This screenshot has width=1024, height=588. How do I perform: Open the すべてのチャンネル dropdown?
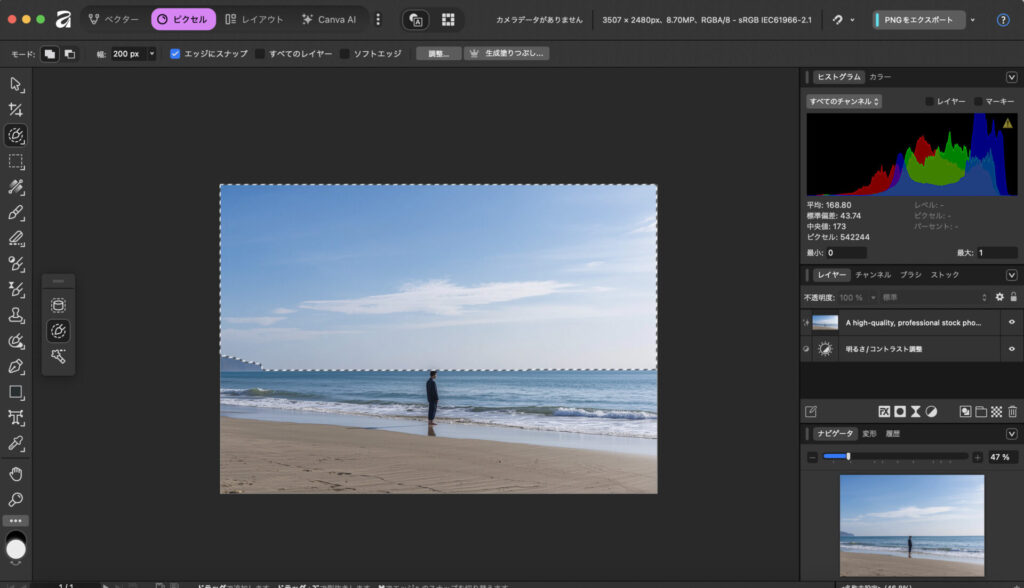point(844,101)
